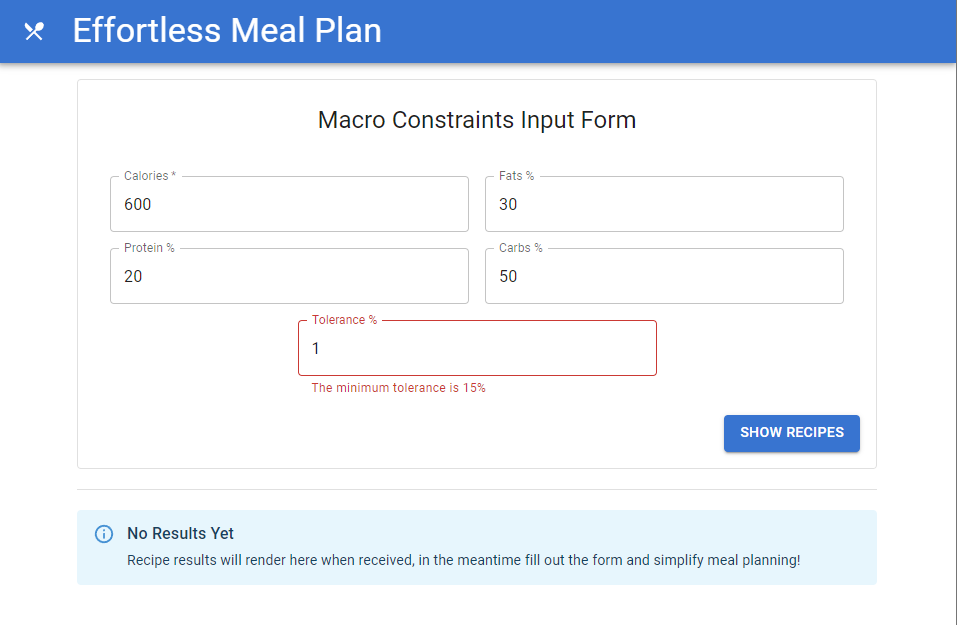The image size is (957, 625).
Task: Click inside the Carbs % field
Action: point(663,276)
